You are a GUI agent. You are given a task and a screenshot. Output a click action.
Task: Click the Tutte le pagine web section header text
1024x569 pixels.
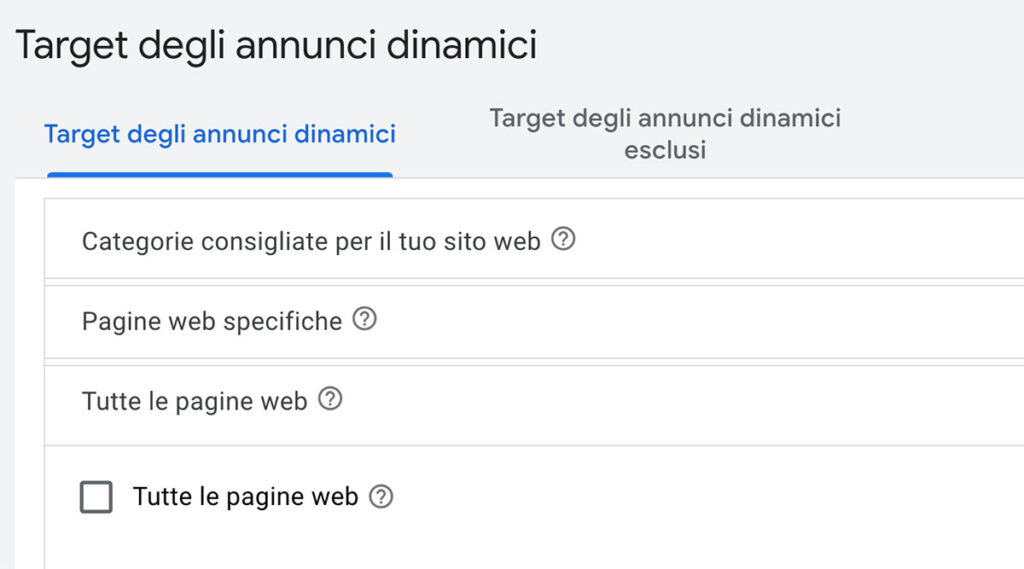(194, 401)
